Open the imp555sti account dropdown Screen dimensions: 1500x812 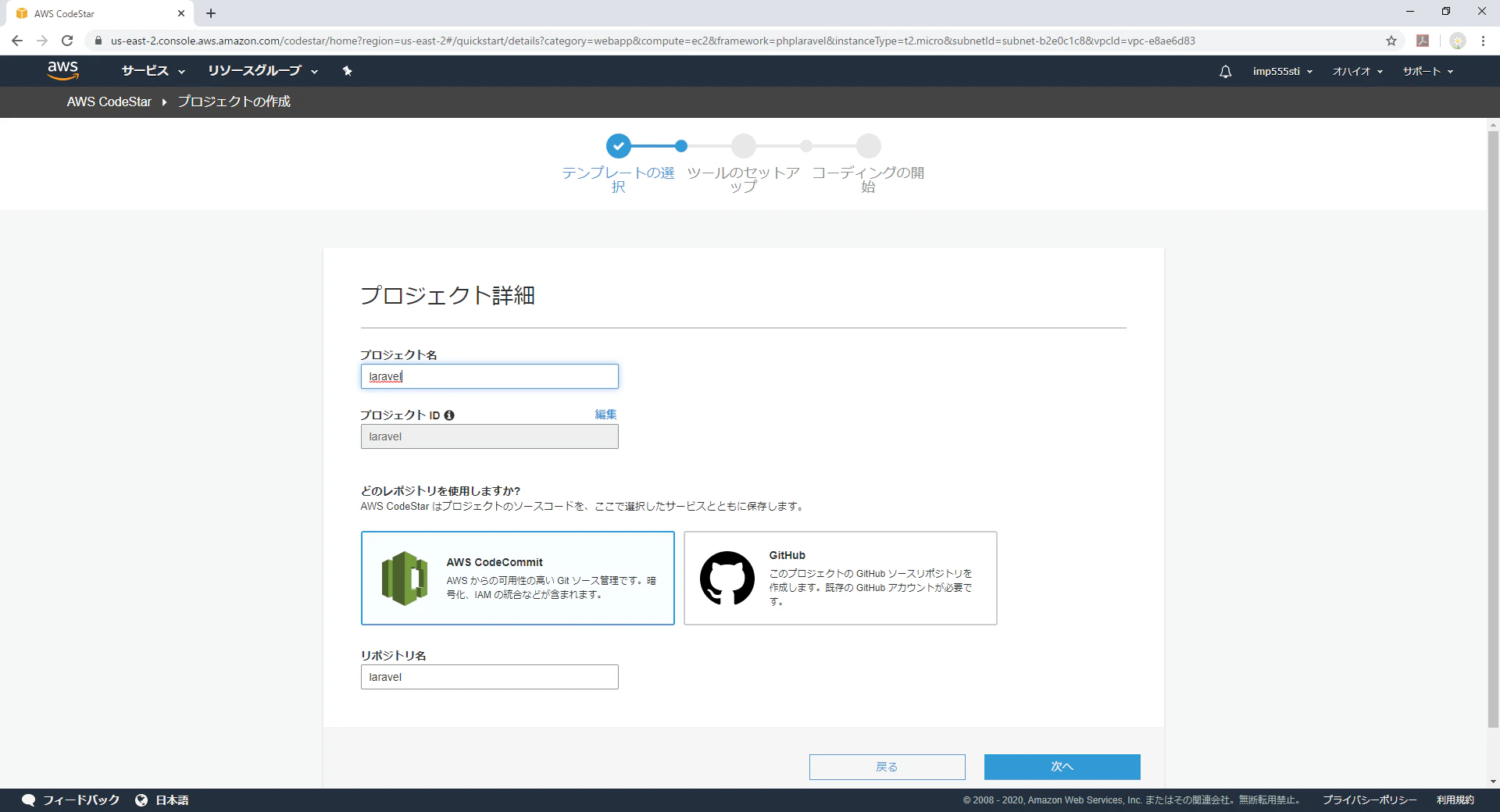click(x=1283, y=71)
